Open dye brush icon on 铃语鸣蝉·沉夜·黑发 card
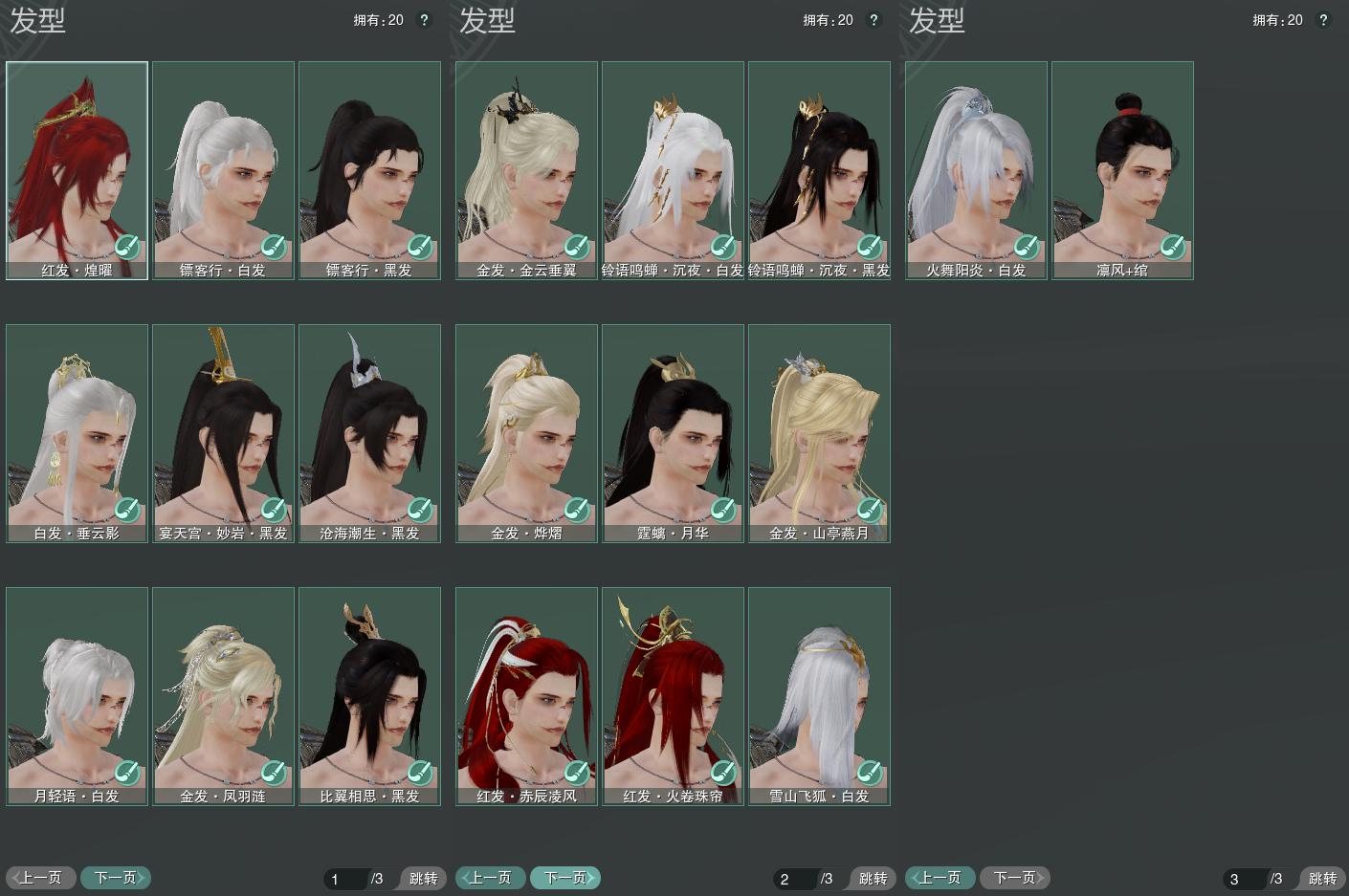 (870, 247)
